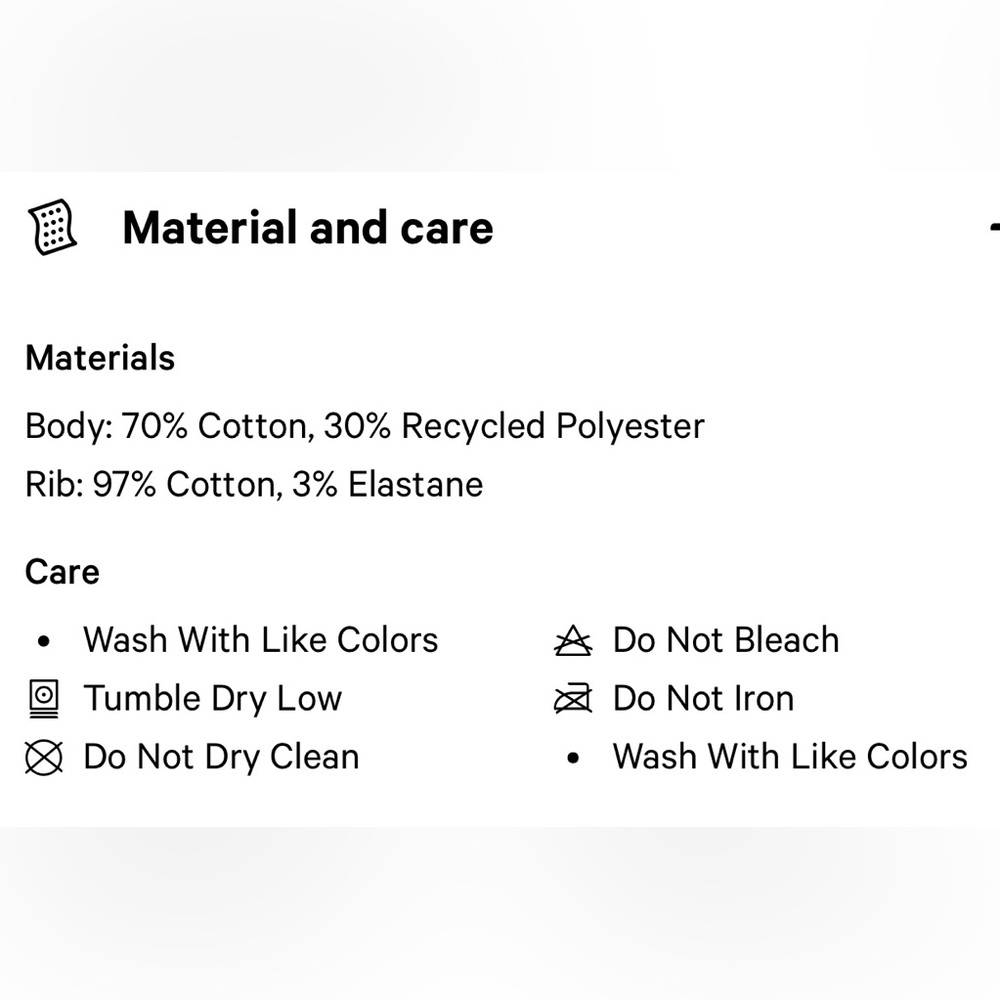1000x1000 pixels.
Task: Click the 'Do Not Iron' label
Action: coord(703,698)
